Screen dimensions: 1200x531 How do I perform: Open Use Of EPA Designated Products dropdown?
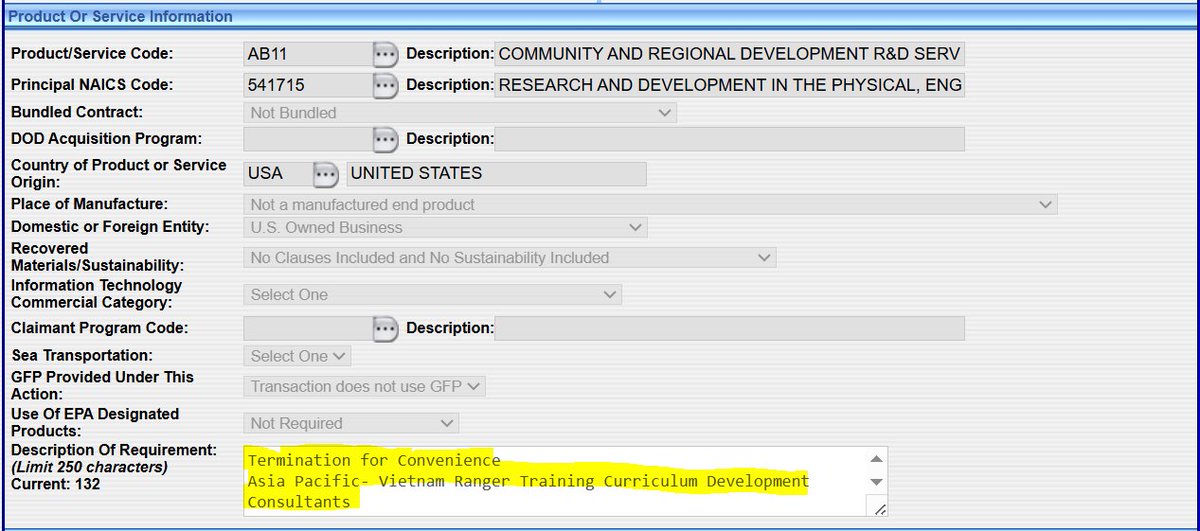[x=351, y=423]
